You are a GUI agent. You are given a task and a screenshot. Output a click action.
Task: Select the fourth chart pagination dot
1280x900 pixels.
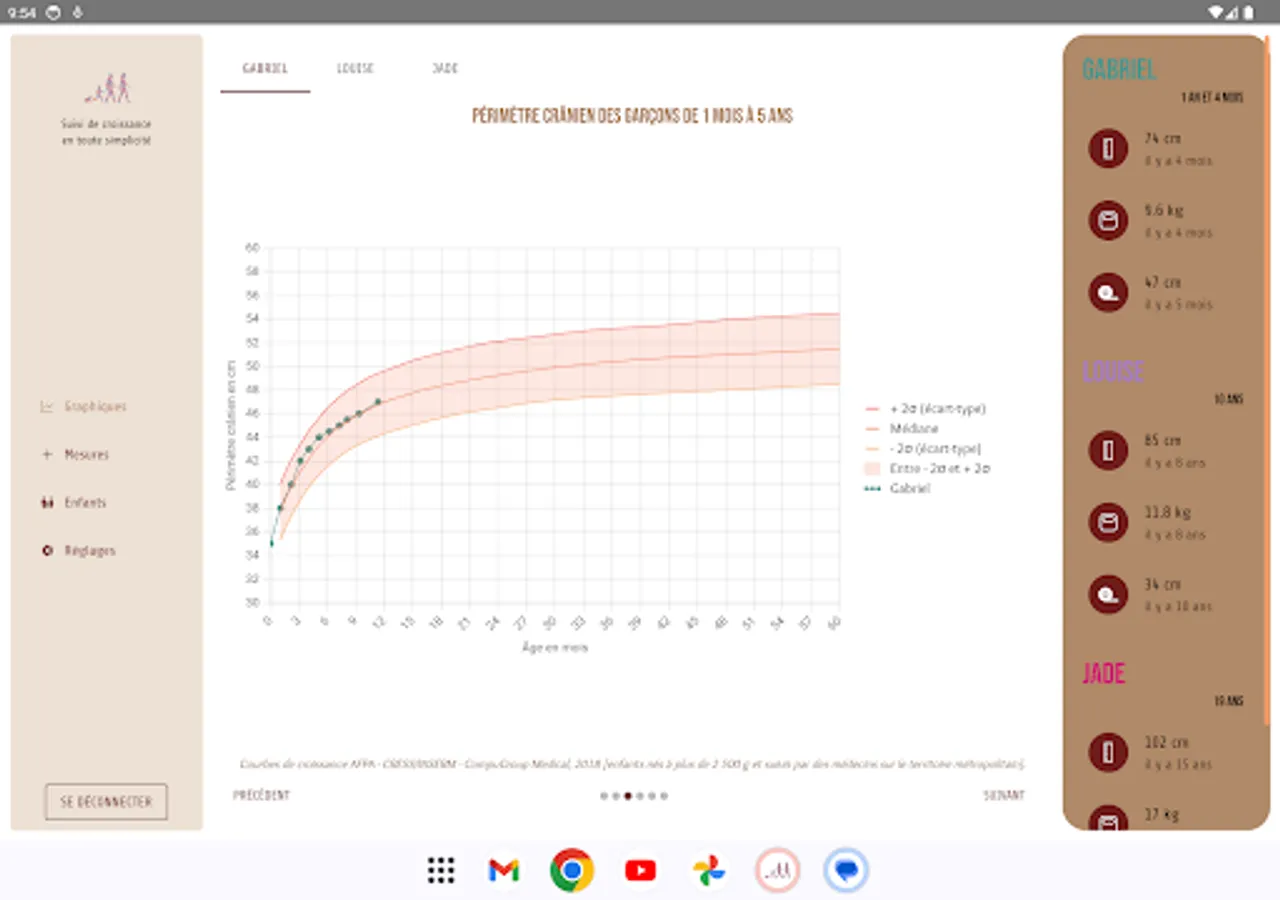[640, 797]
